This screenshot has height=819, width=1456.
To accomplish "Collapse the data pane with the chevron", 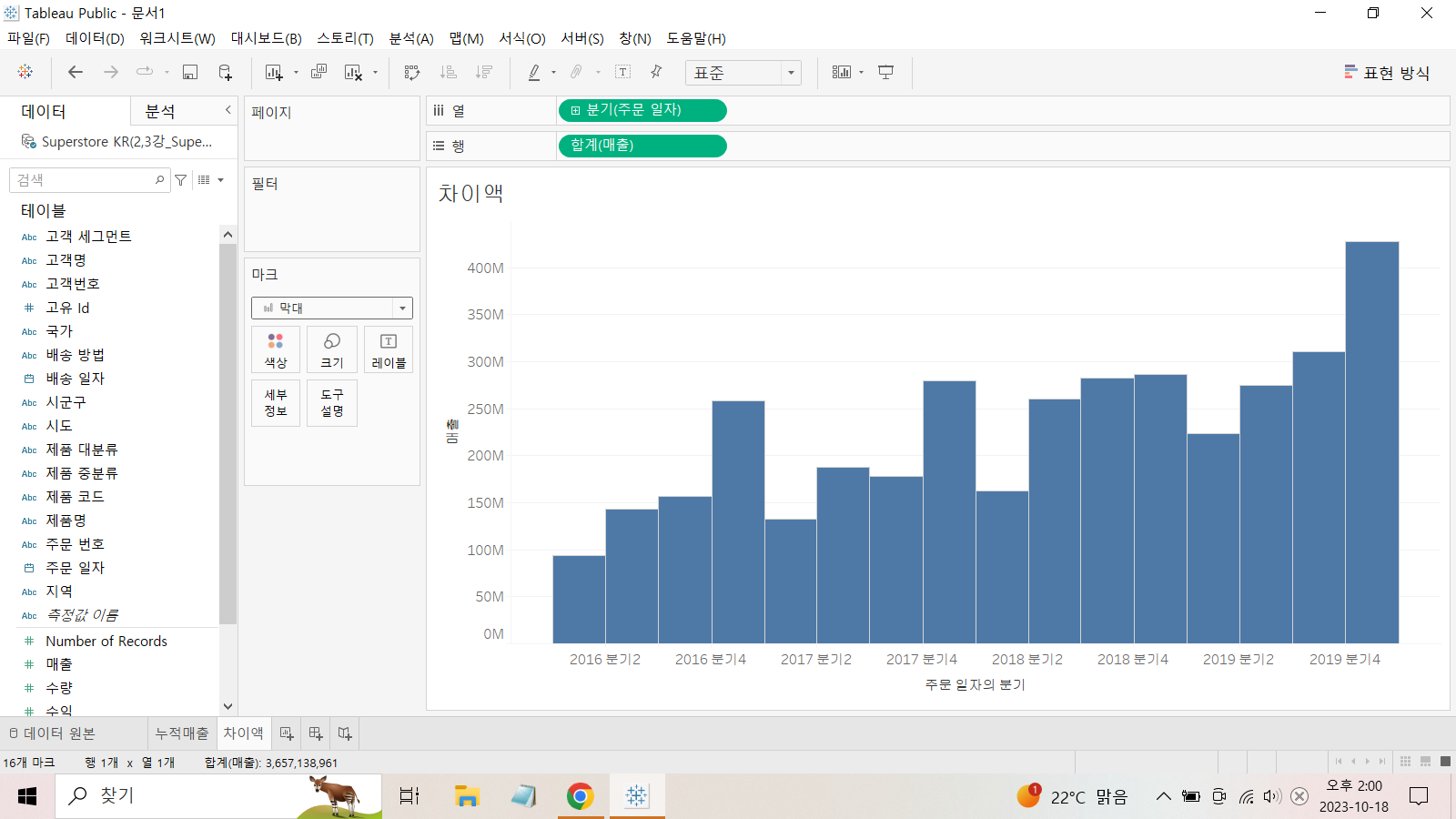I will click(227, 110).
